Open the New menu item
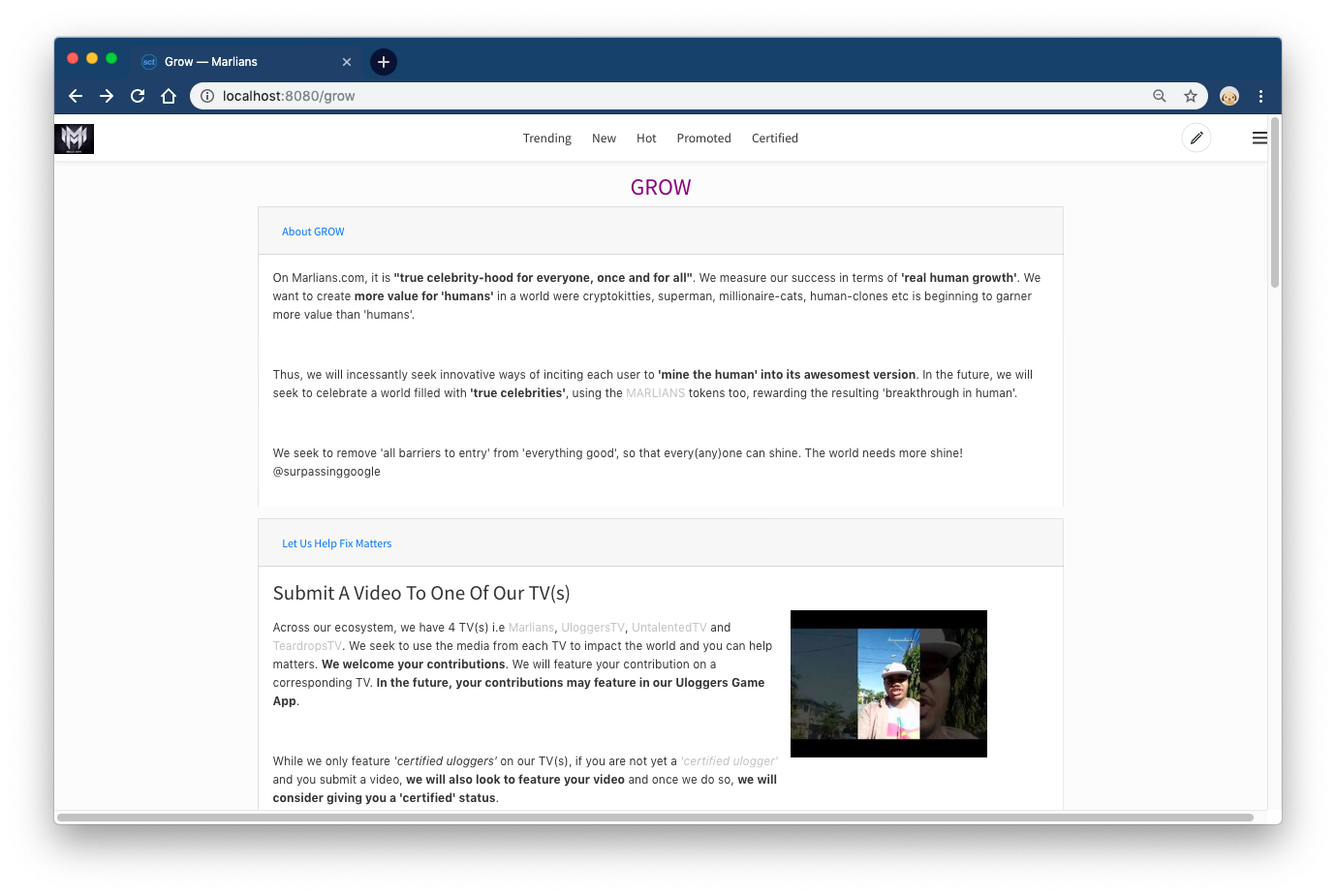Image resolution: width=1336 pixels, height=896 pixels. pos(604,139)
